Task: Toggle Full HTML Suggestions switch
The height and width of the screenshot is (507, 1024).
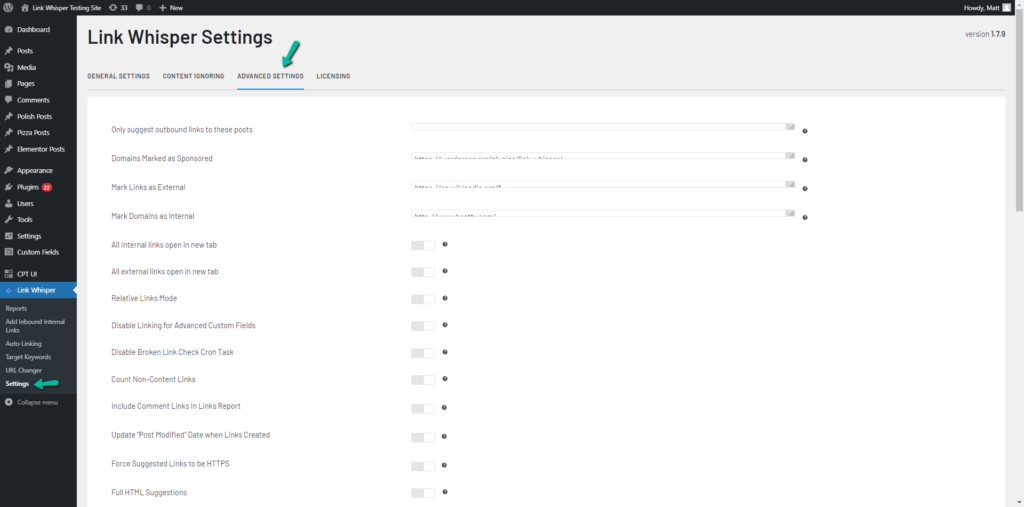Action: (423, 493)
